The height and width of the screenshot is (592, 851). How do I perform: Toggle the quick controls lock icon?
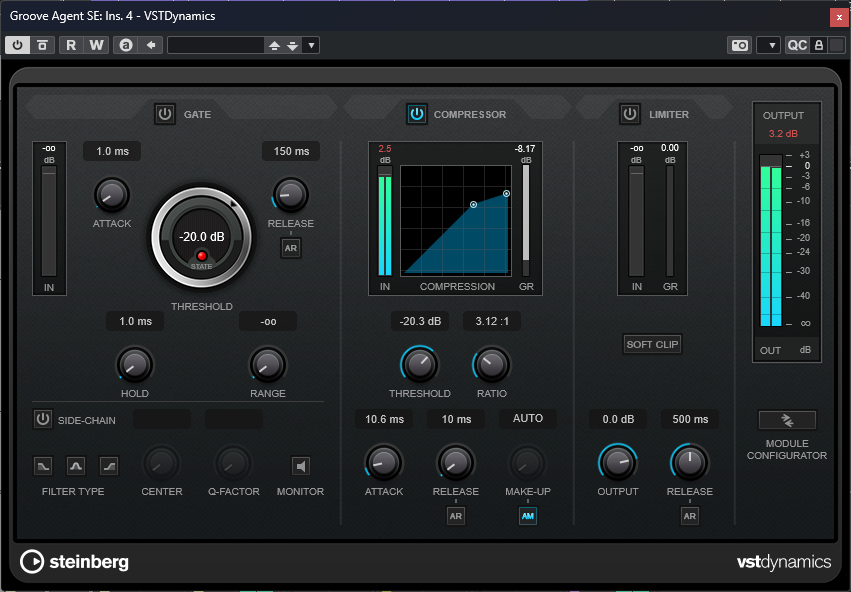[819, 45]
